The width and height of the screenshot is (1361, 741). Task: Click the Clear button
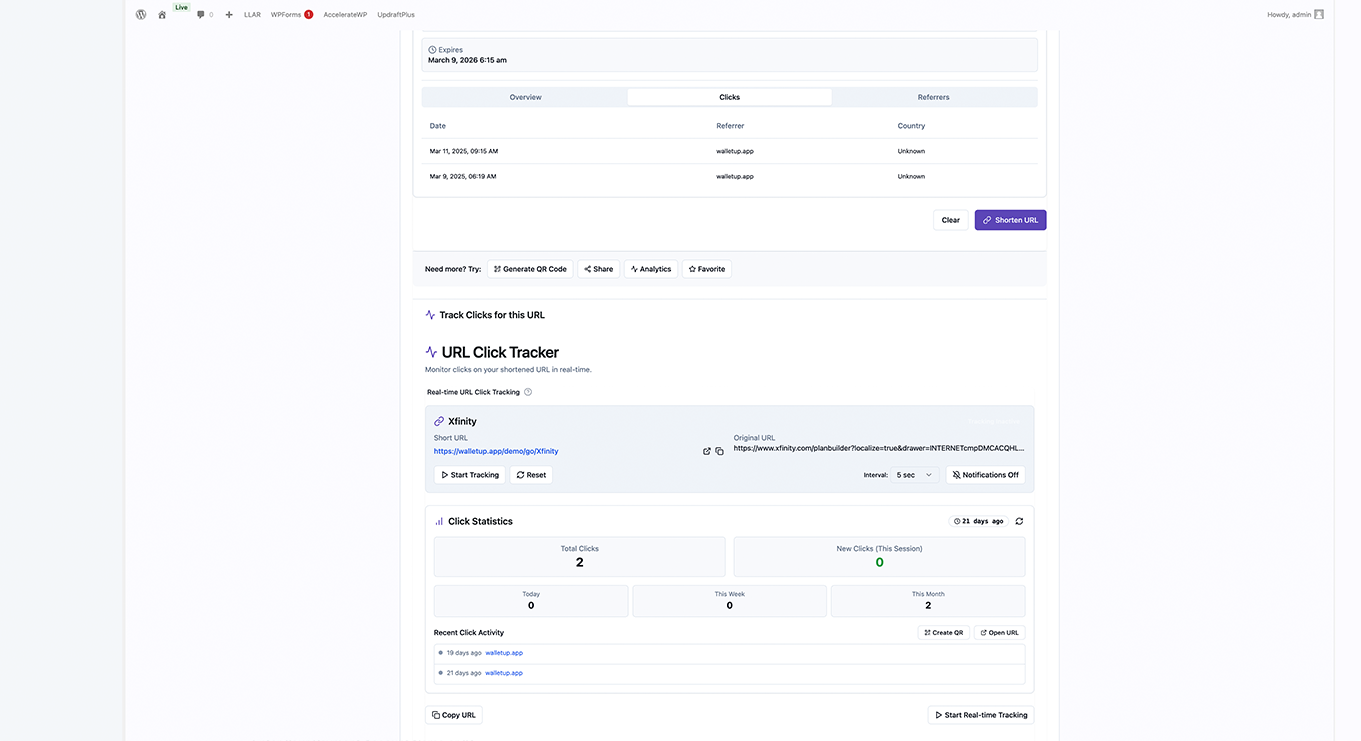tap(950, 220)
